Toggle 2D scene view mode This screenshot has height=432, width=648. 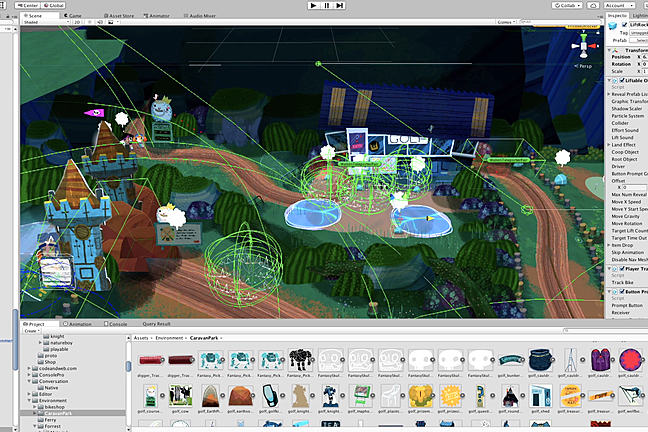click(77, 22)
